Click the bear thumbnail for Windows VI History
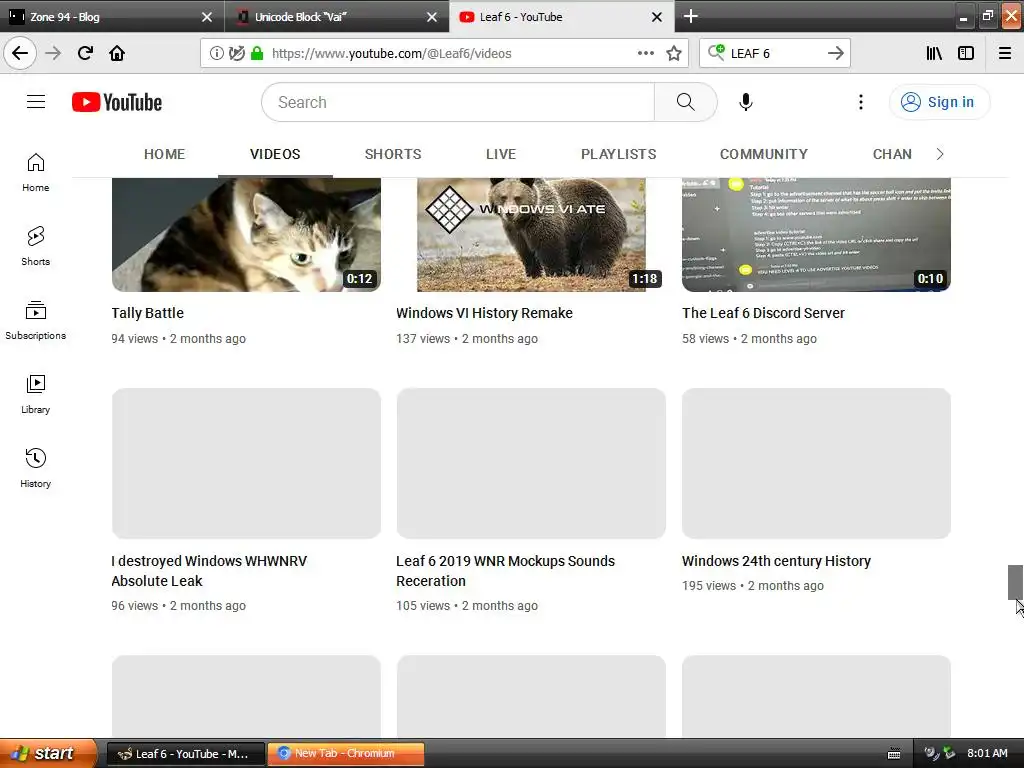The image size is (1024, 768). point(531,234)
